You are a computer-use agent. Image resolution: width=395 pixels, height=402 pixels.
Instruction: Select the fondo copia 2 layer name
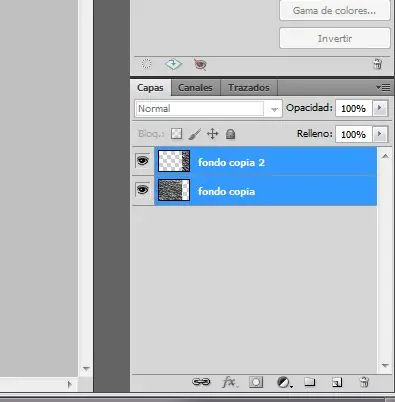[231, 163]
